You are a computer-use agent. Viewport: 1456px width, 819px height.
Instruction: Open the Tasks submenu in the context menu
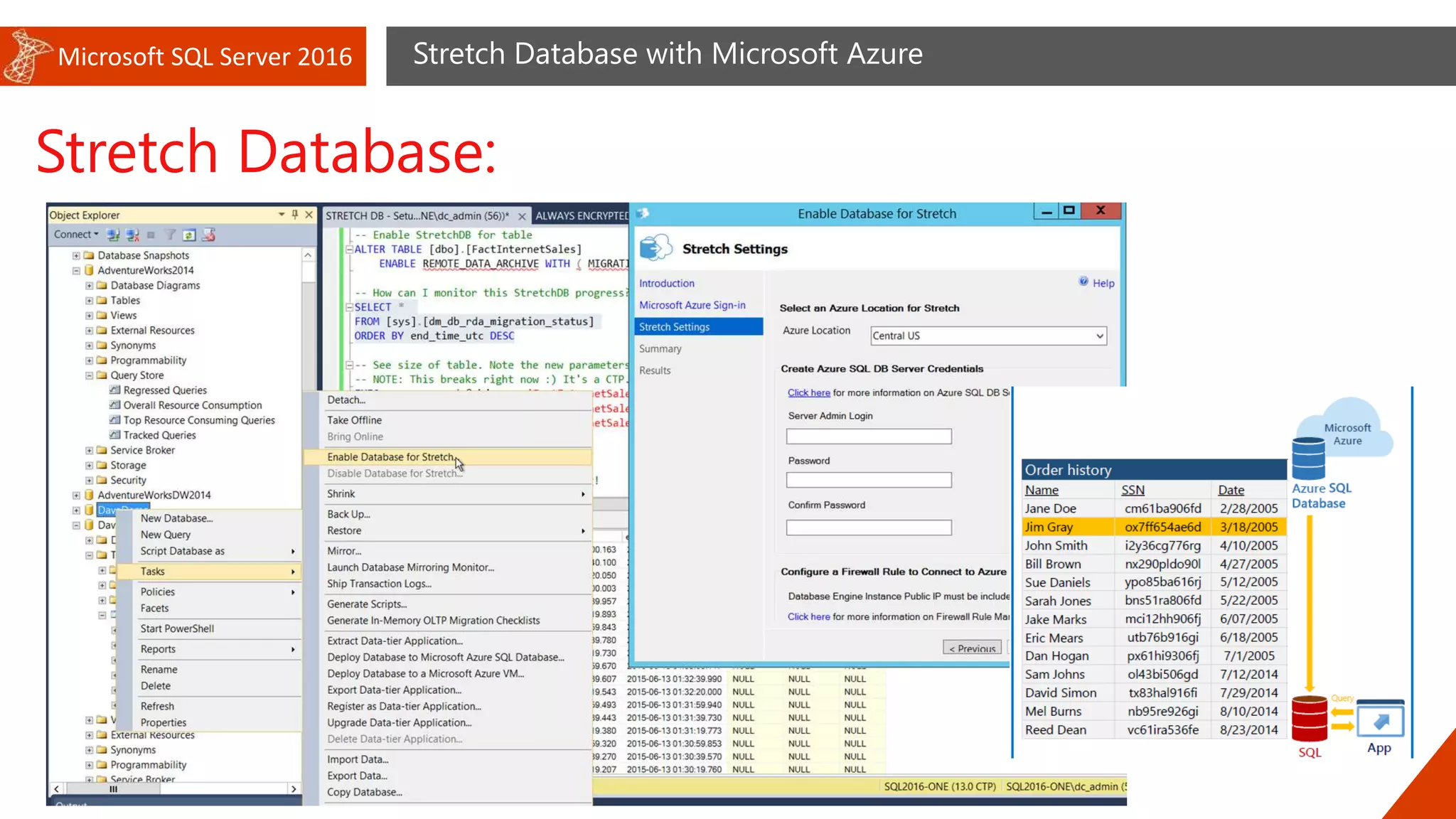209,572
